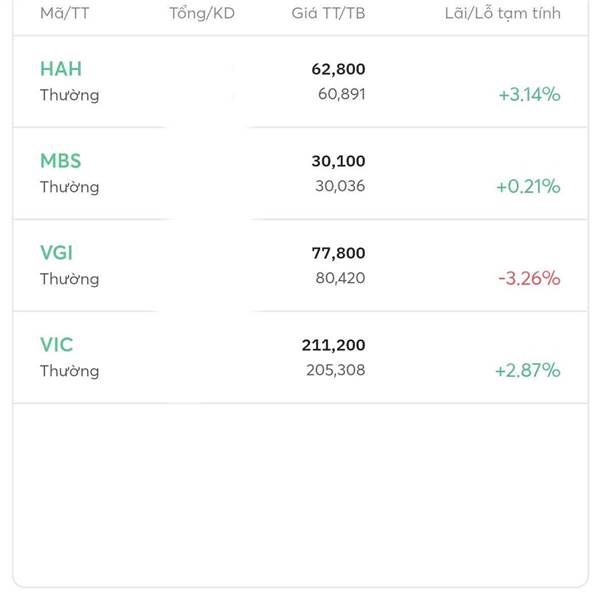This screenshot has height=600, width=600.
Task: Click MBS's +0.21% profit value
Action: point(528,187)
